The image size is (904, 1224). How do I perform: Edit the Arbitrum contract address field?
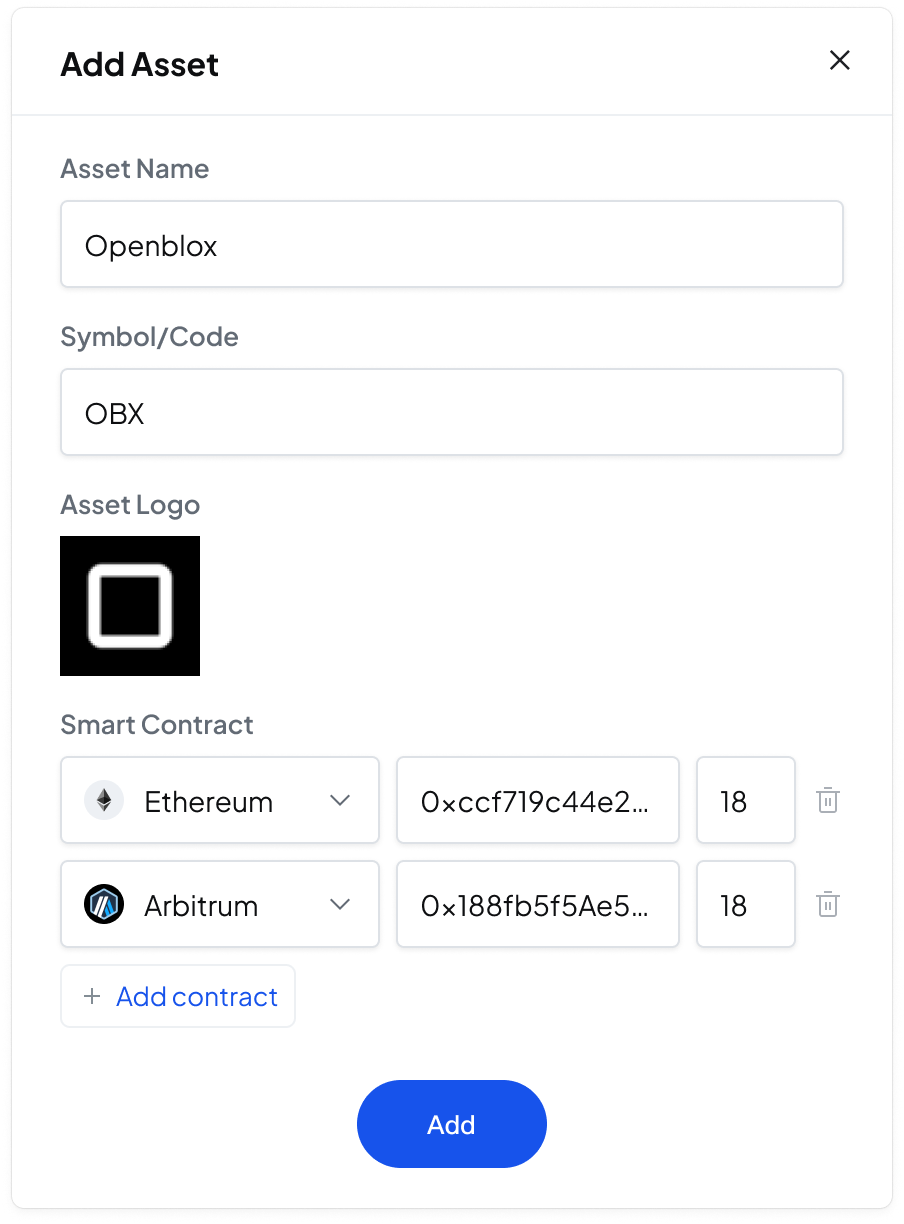click(538, 905)
